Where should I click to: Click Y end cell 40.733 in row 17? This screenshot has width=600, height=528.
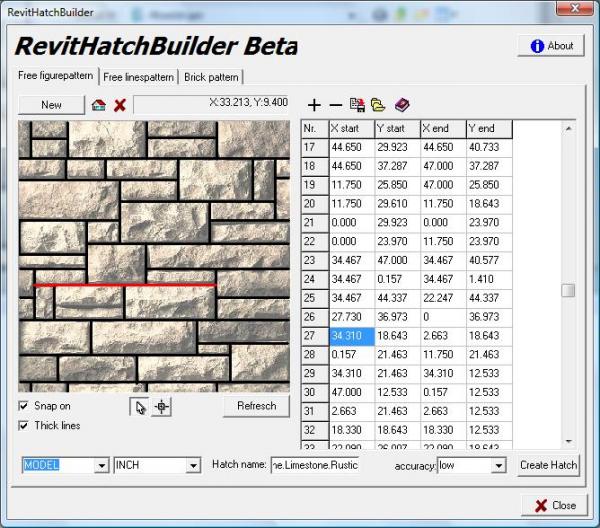click(489, 147)
